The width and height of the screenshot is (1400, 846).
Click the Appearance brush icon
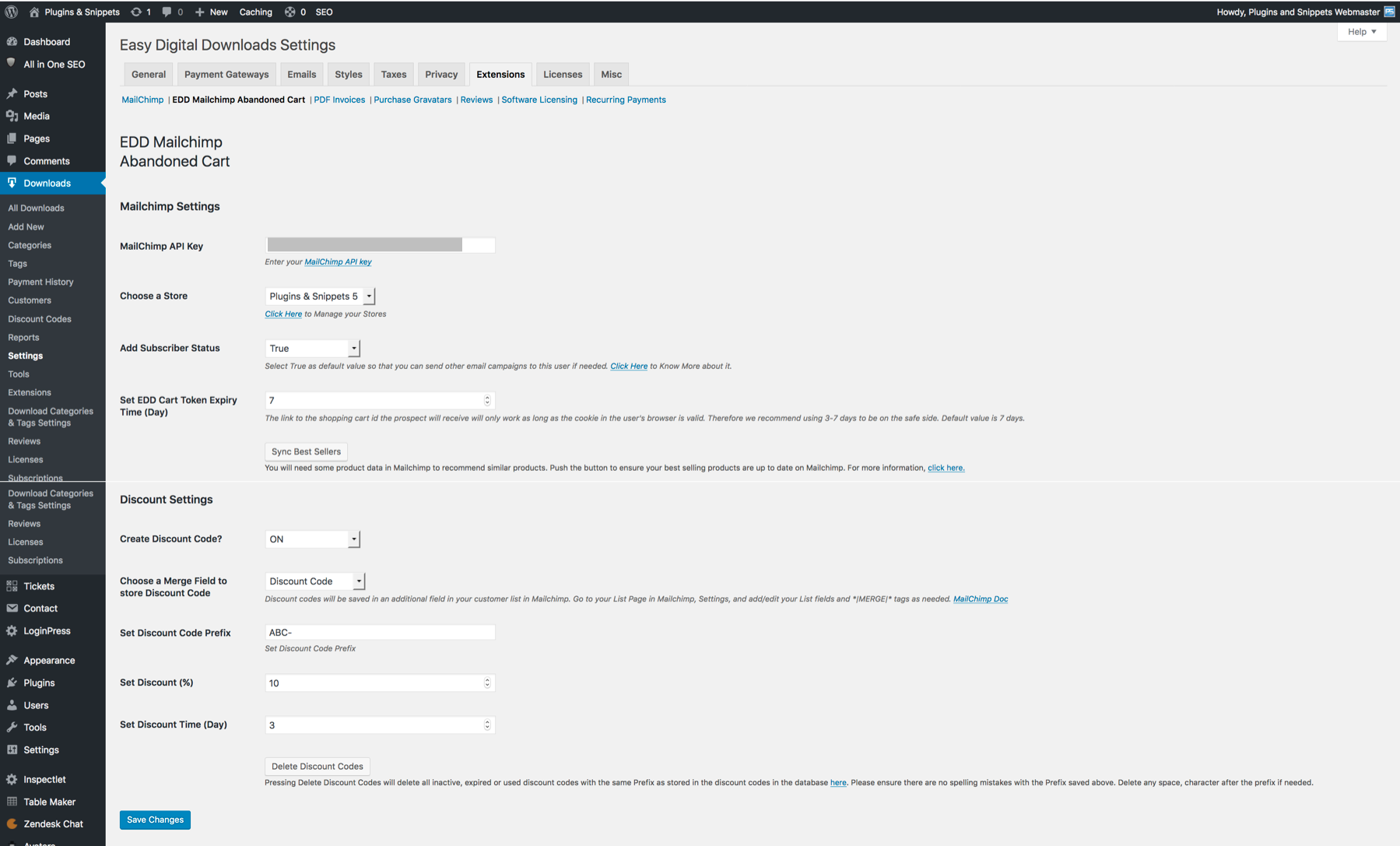point(12,660)
